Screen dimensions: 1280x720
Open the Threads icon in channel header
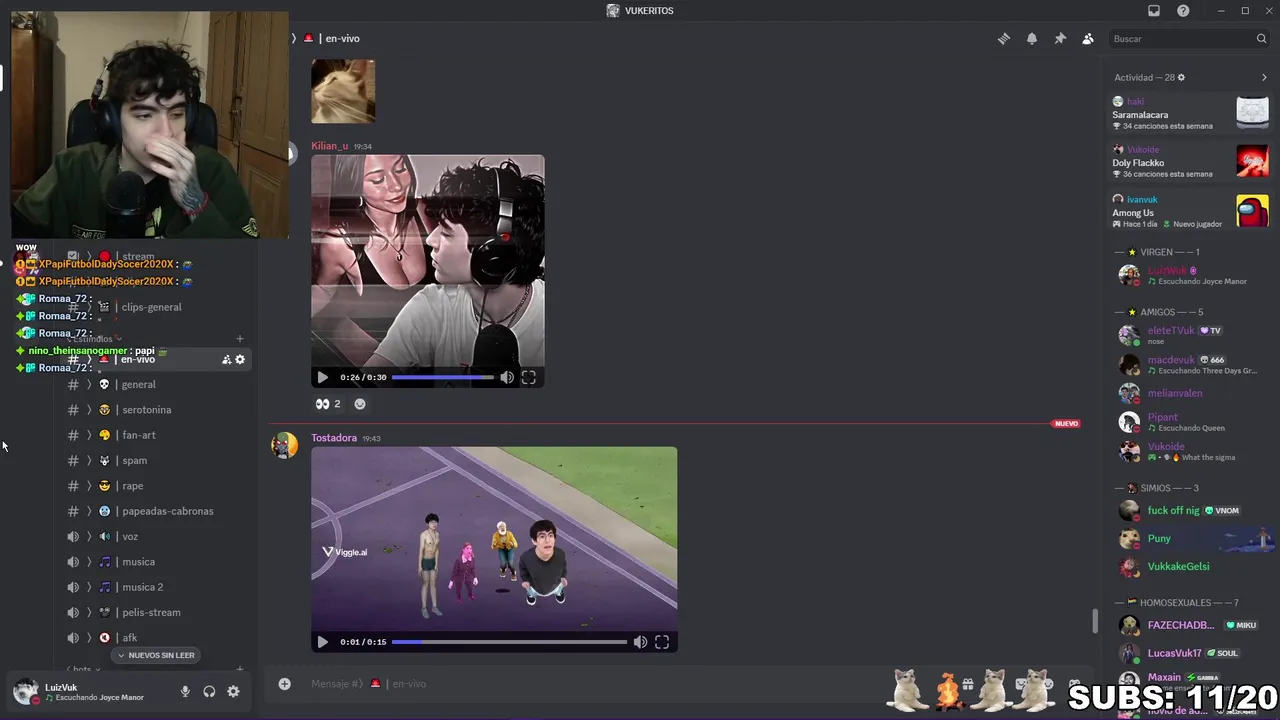pos(1004,39)
